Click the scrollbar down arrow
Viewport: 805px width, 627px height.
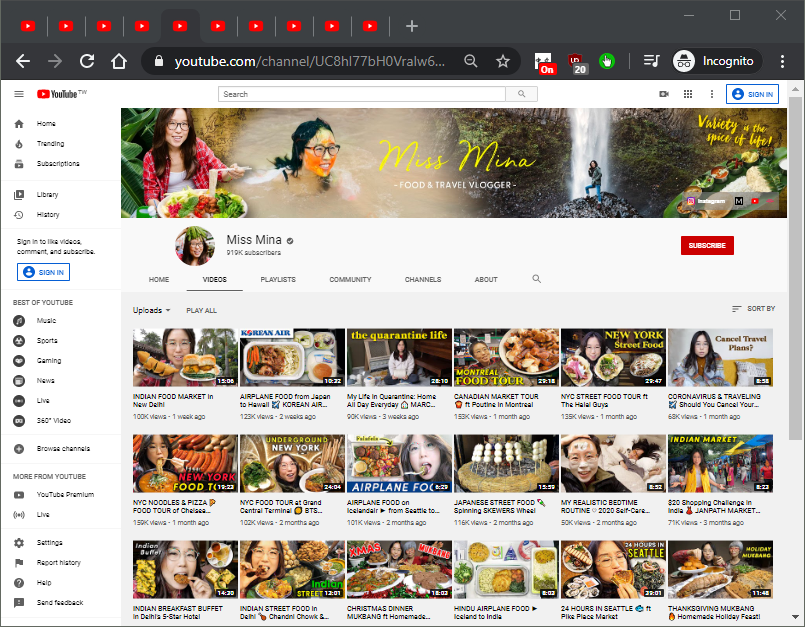pos(795,617)
